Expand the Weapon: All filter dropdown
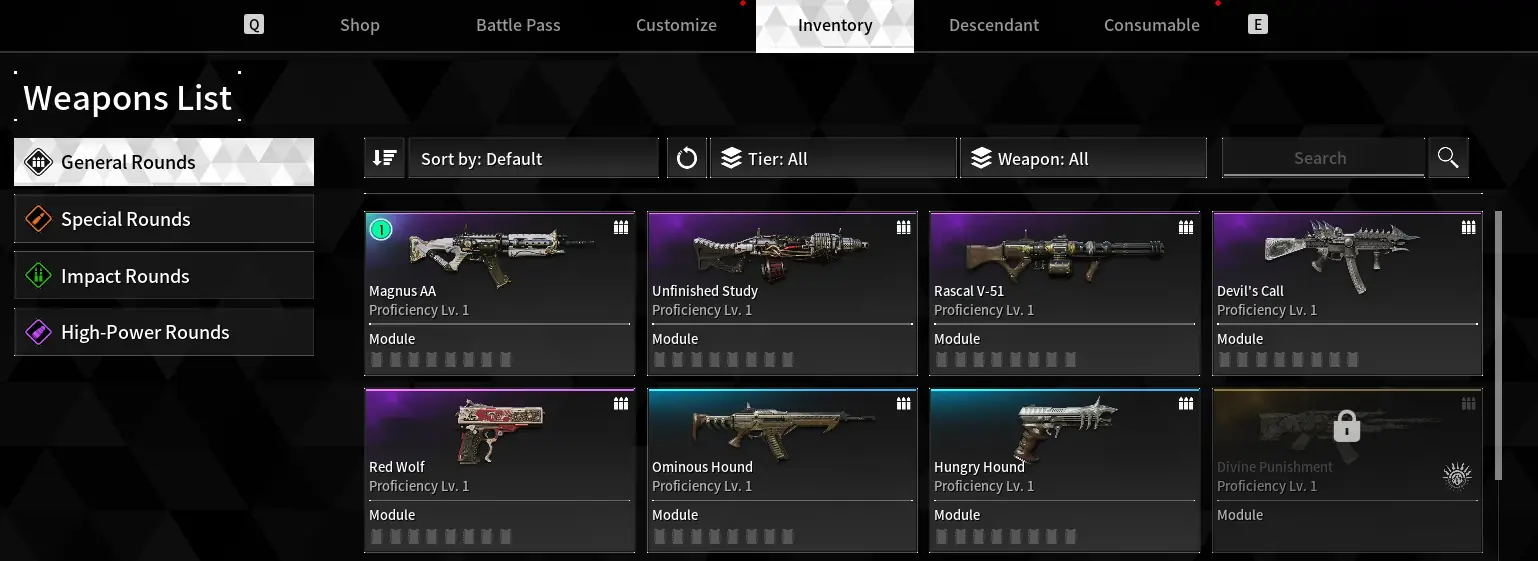Image resolution: width=1538 pixels, height=561 pixels. pyautogui.click(x=1083, y=158)
